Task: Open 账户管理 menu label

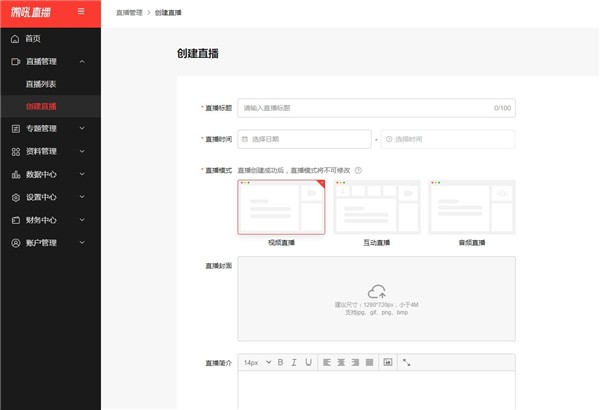Action: tap(41, 243)
